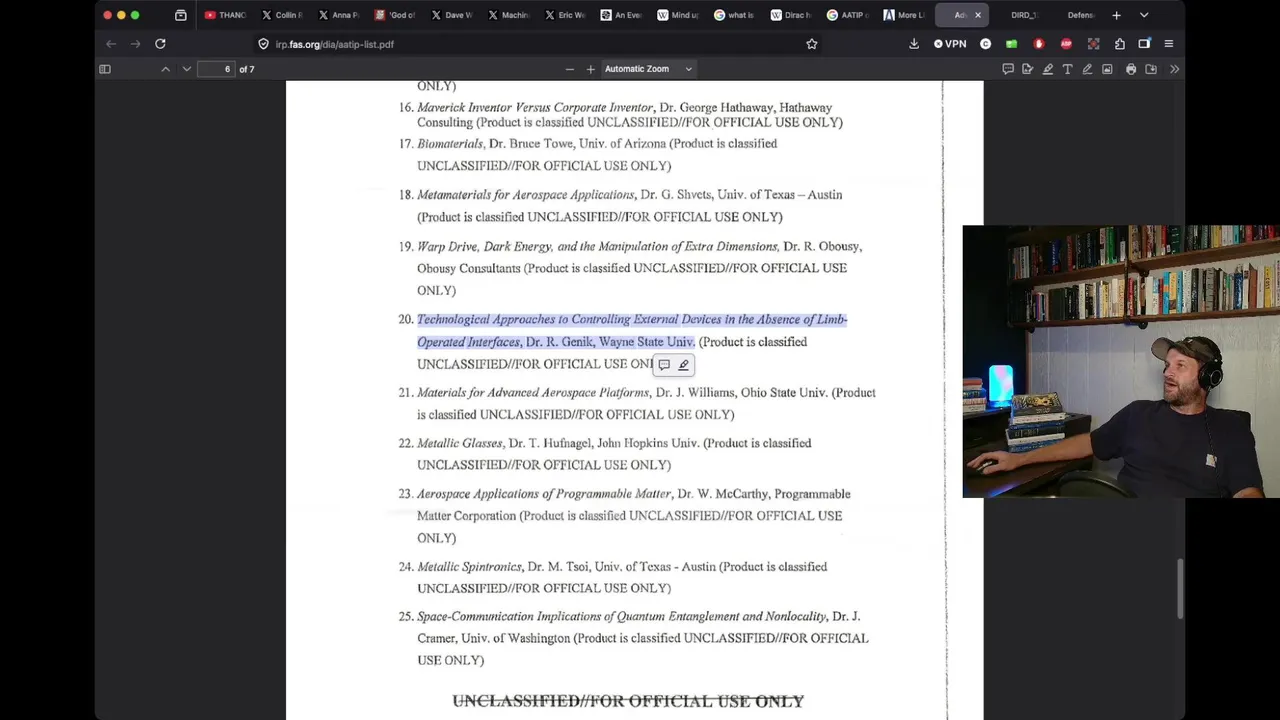The width and height of the screenshot is (1280, 720).
Task: Click the text 'Metallic Glasses'
Action: click(x=459, y=443)
